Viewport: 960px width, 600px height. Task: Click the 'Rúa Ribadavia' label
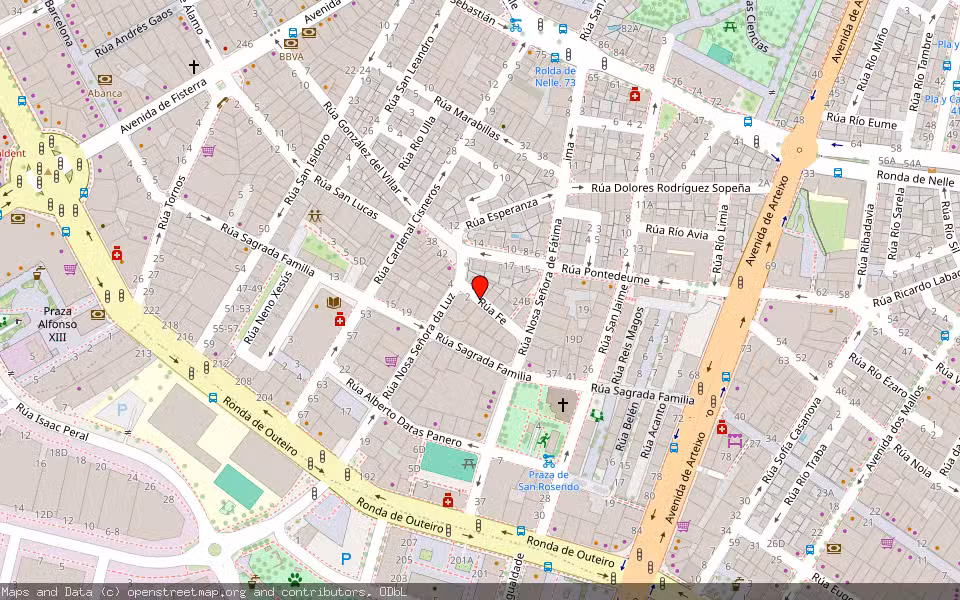click(866, 239)
